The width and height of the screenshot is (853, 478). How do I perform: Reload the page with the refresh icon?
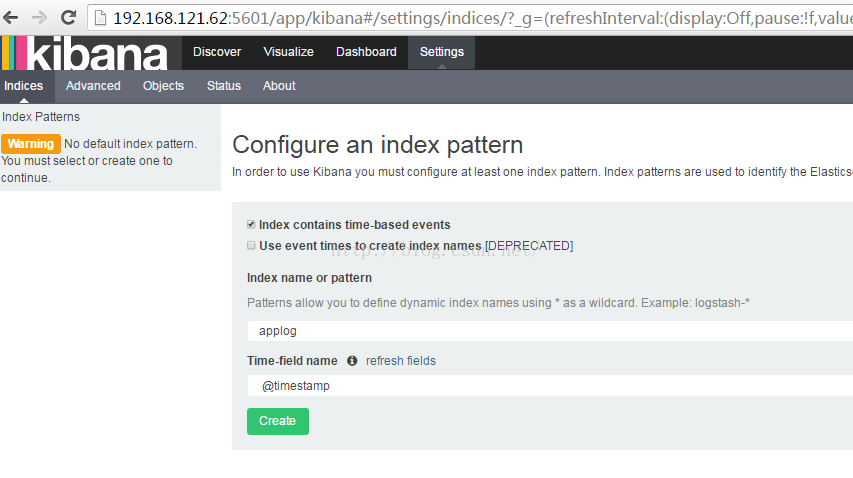69,18
